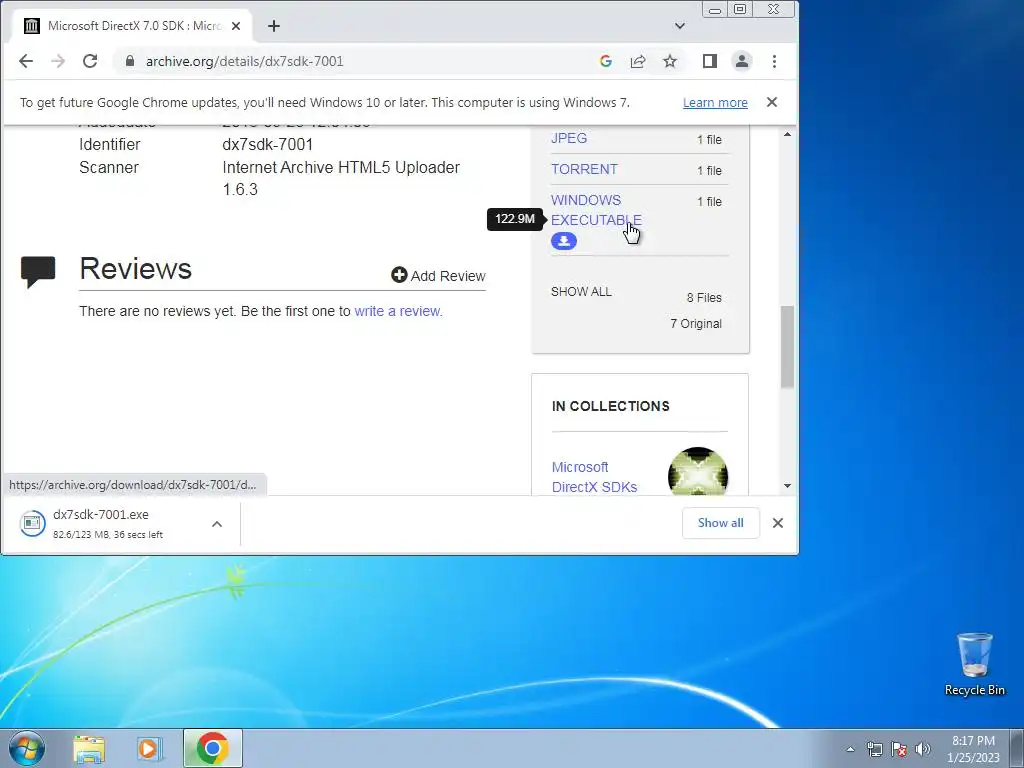The image size is (1024, 768).
Task: Select the Recycle Bin desktop icon
Action: (x=974, y=664)
